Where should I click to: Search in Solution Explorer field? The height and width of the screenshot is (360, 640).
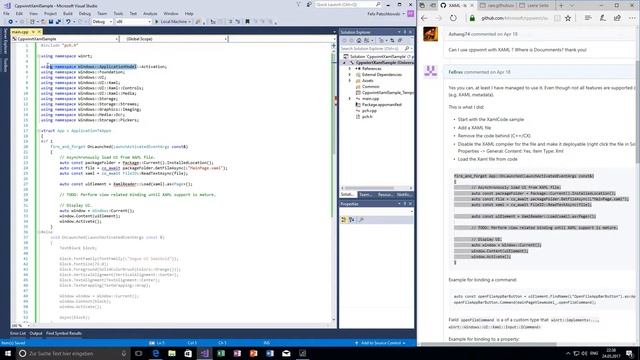[376, 49]
